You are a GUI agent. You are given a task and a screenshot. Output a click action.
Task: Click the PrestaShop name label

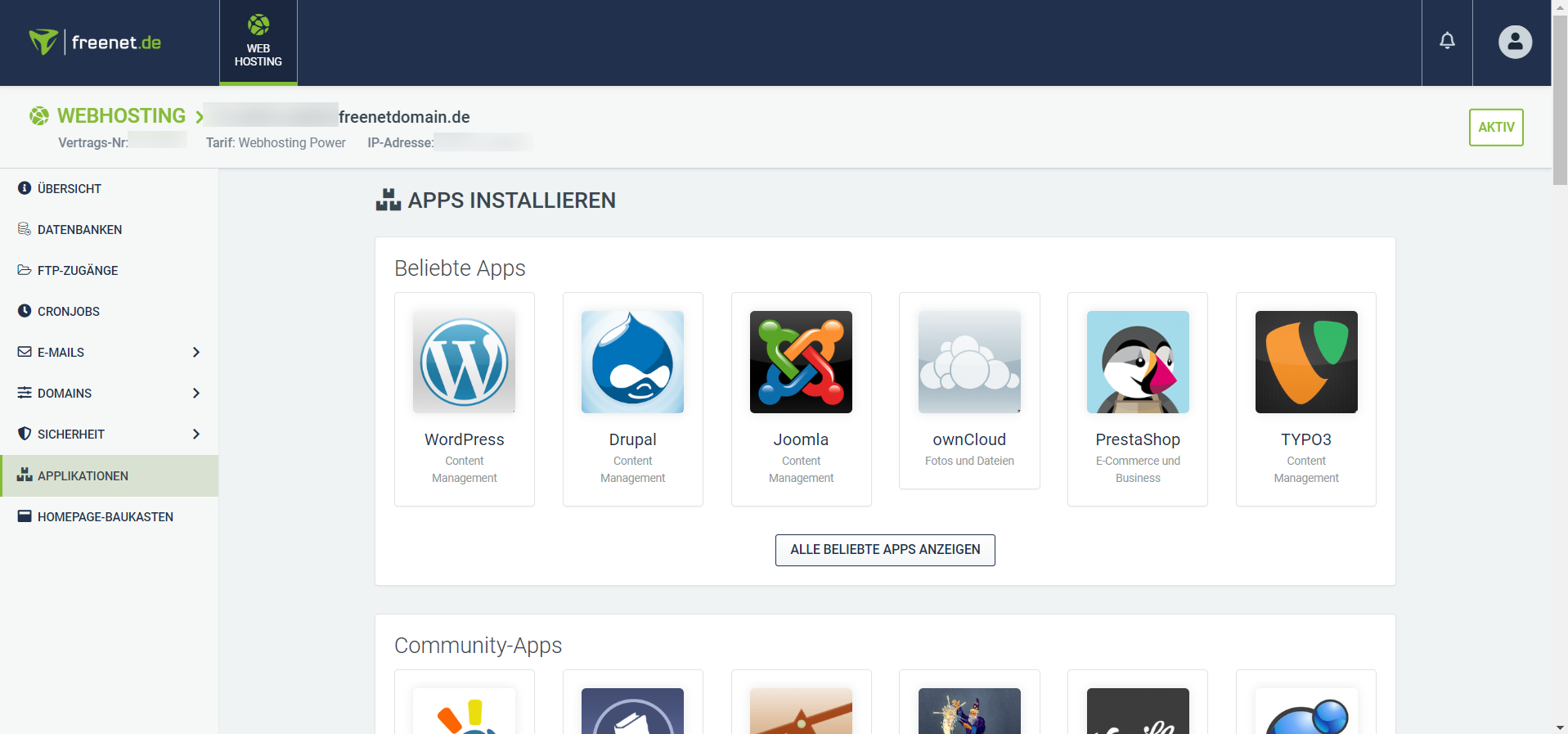(x=1138, y=439)
